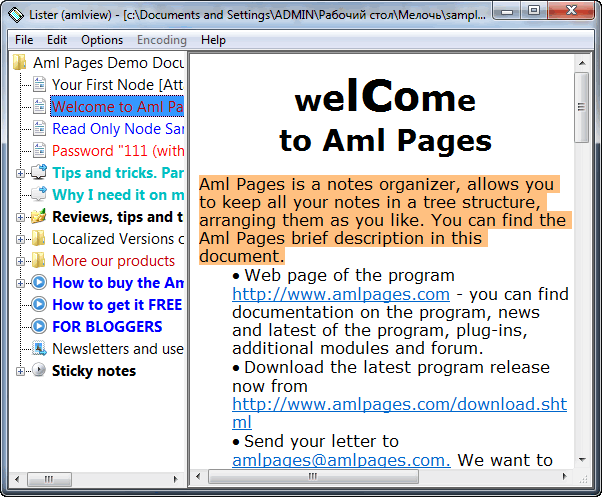Click the How to get it FREE icon
602x497 pixels.
[39, 304]
